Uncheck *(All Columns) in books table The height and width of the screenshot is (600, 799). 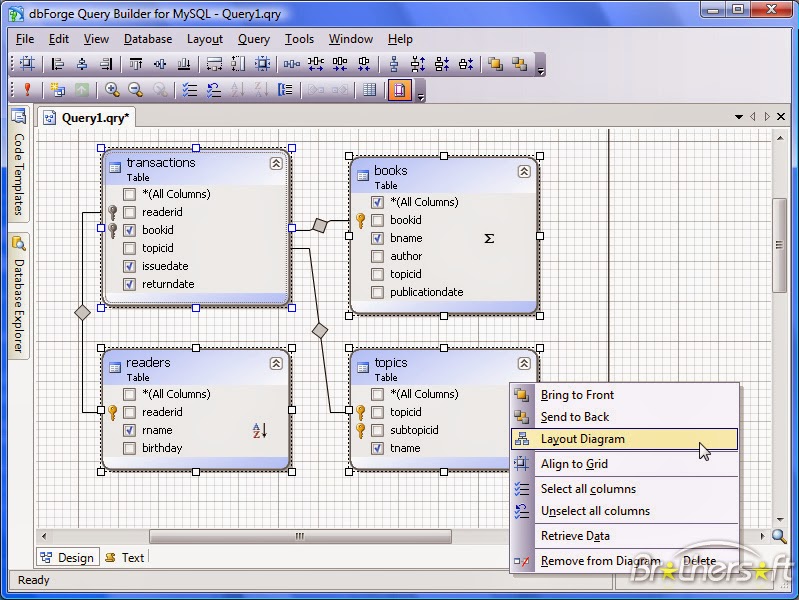click(x=378, y=202)
